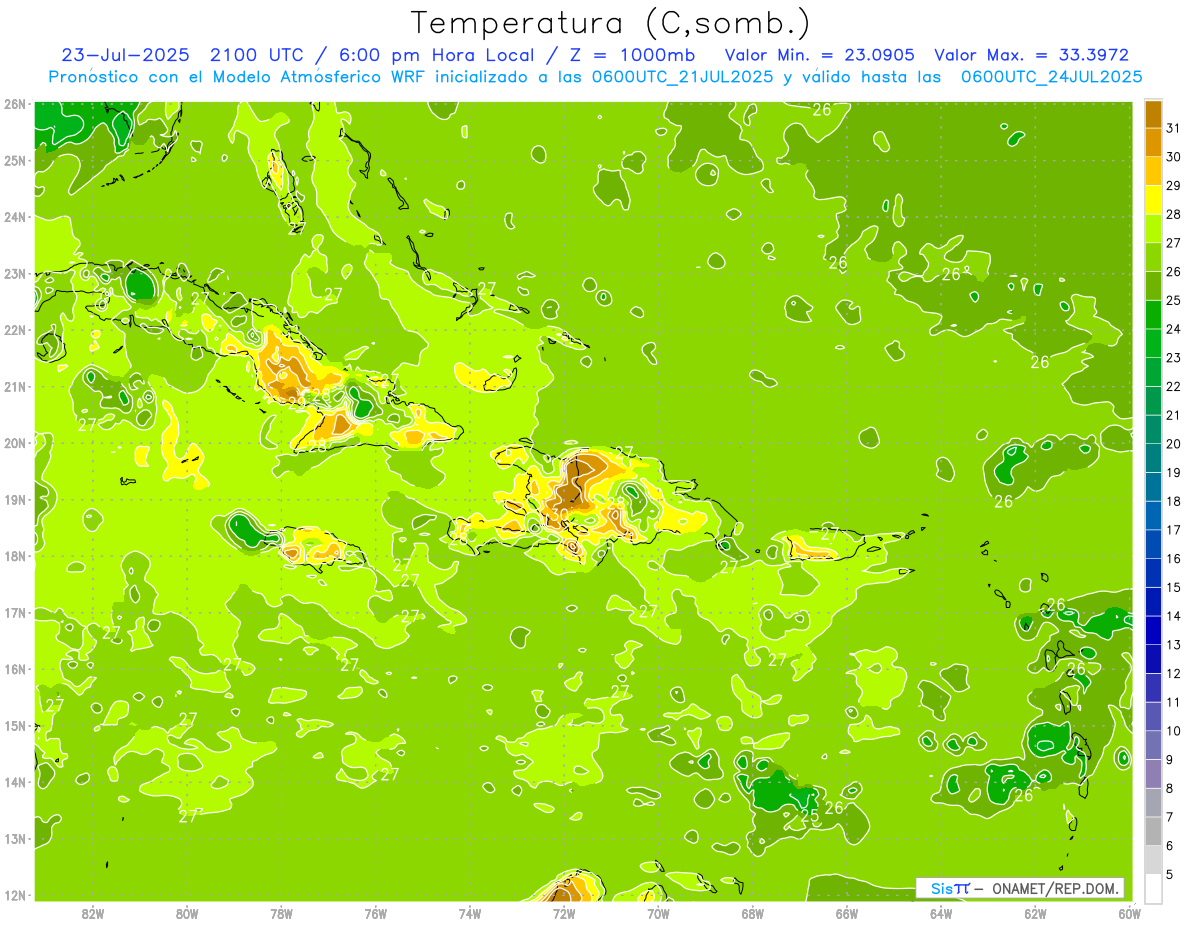Click the "5" colorbar scale label
1200x927 pixels.
1170,874
